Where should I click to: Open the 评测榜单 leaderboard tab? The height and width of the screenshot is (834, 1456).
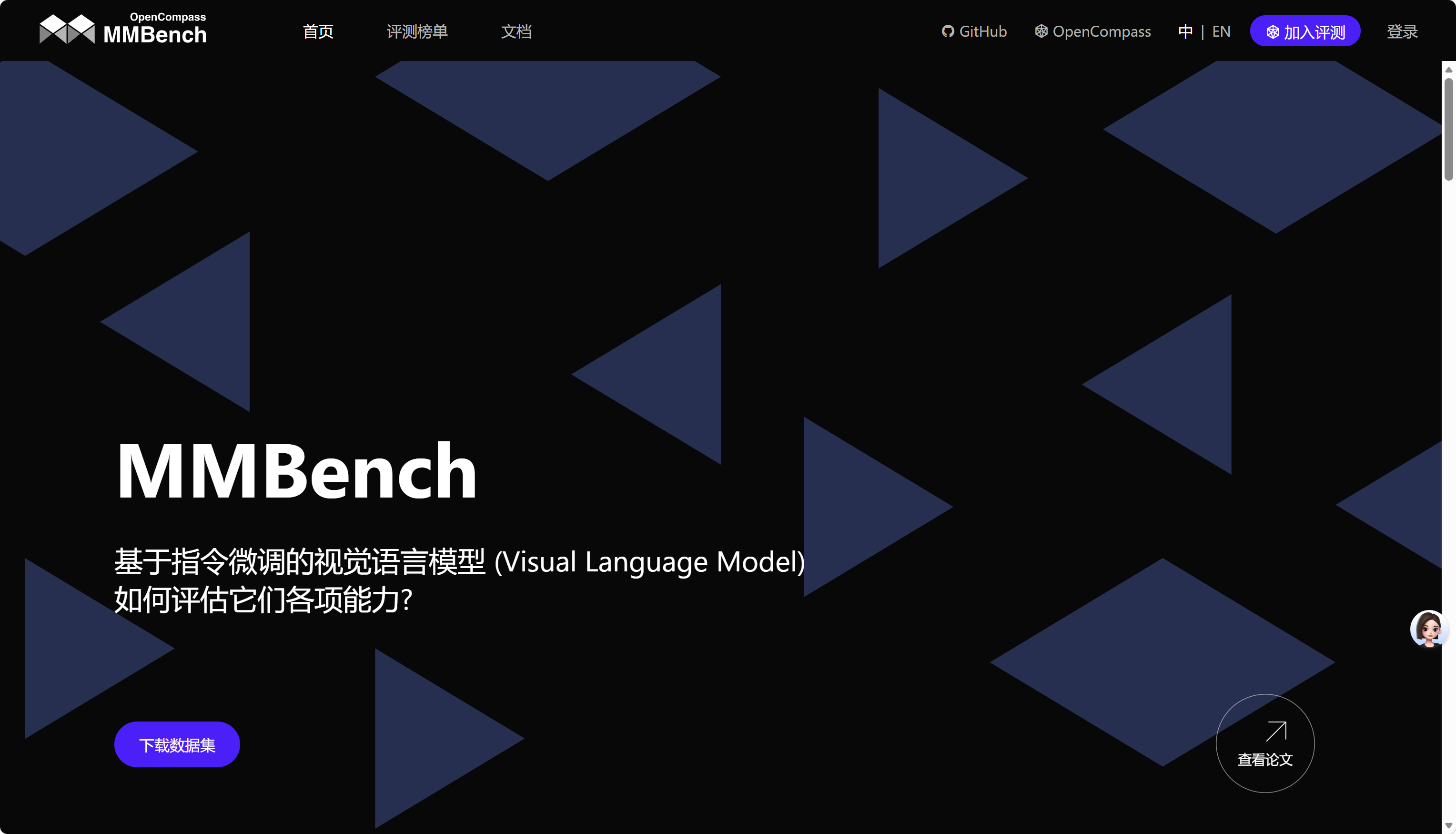click(417, 31)
